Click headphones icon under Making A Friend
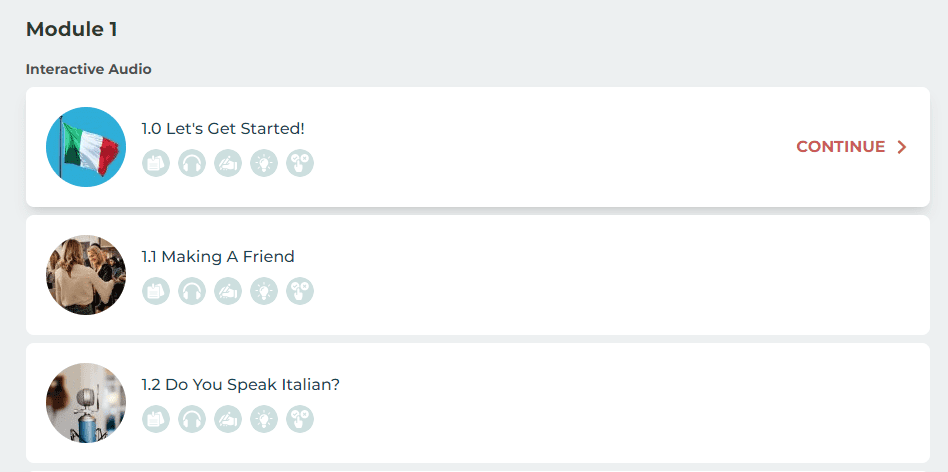The image size is (948, 472). click(x=192, y=291)
